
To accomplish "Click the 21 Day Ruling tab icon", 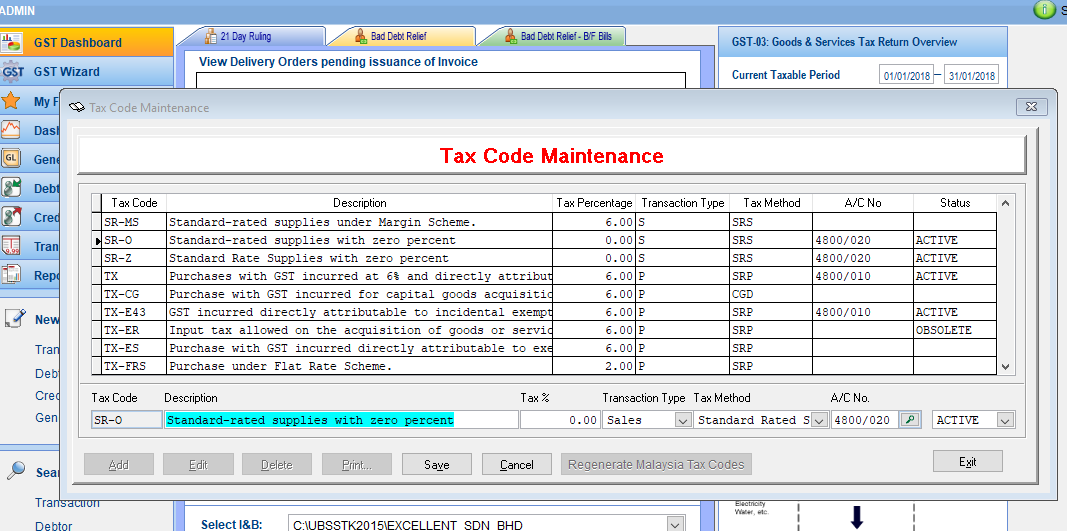I will tap(211, 36).
